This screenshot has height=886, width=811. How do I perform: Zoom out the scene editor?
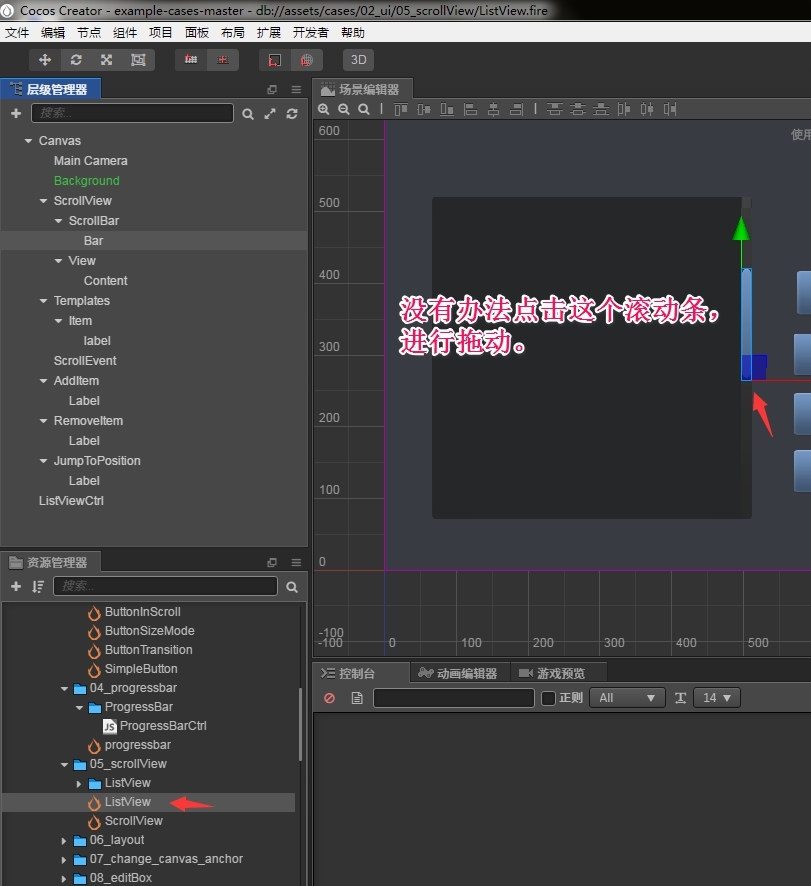pyautogui.click(x=344, y=109)
